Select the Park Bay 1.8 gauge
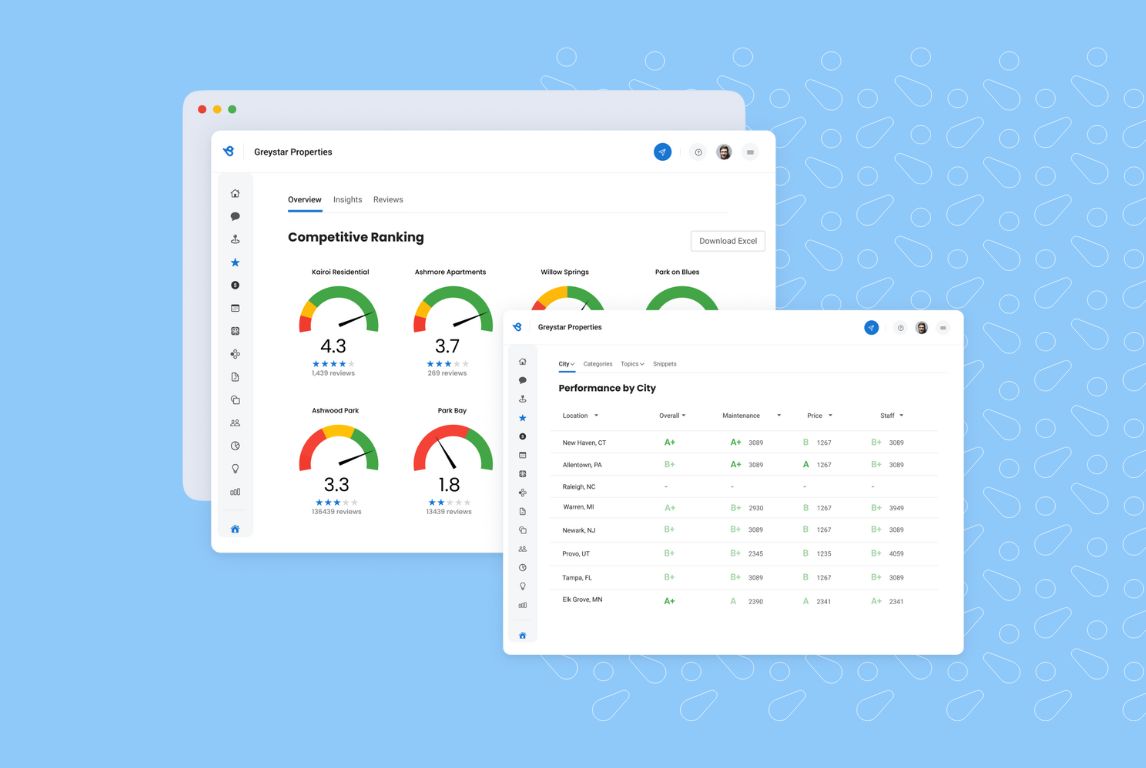The height and width of the screenshot is (768, 1146). click(x=453, y=449)
